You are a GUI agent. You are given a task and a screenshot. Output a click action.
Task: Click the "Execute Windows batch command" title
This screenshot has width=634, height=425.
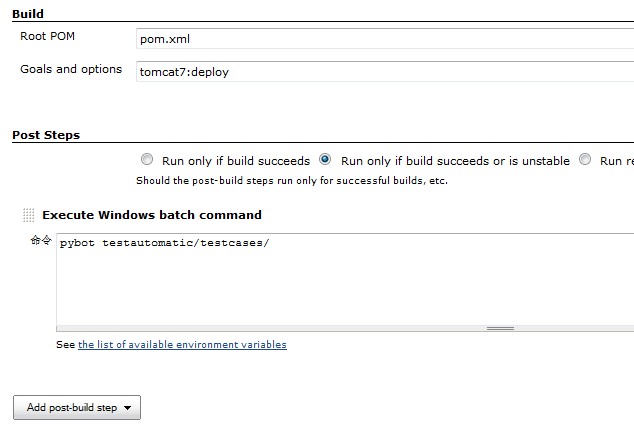tap(152, 215)
